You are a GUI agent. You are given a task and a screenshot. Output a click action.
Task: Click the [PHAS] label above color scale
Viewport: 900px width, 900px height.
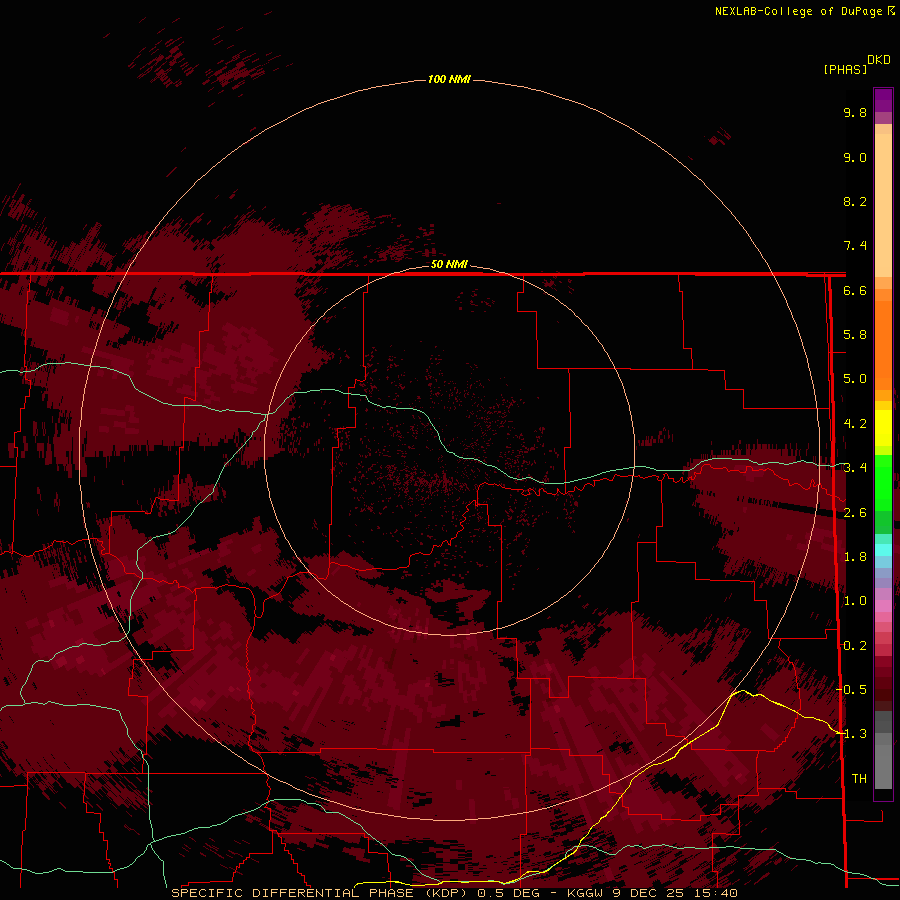point(845,69)
